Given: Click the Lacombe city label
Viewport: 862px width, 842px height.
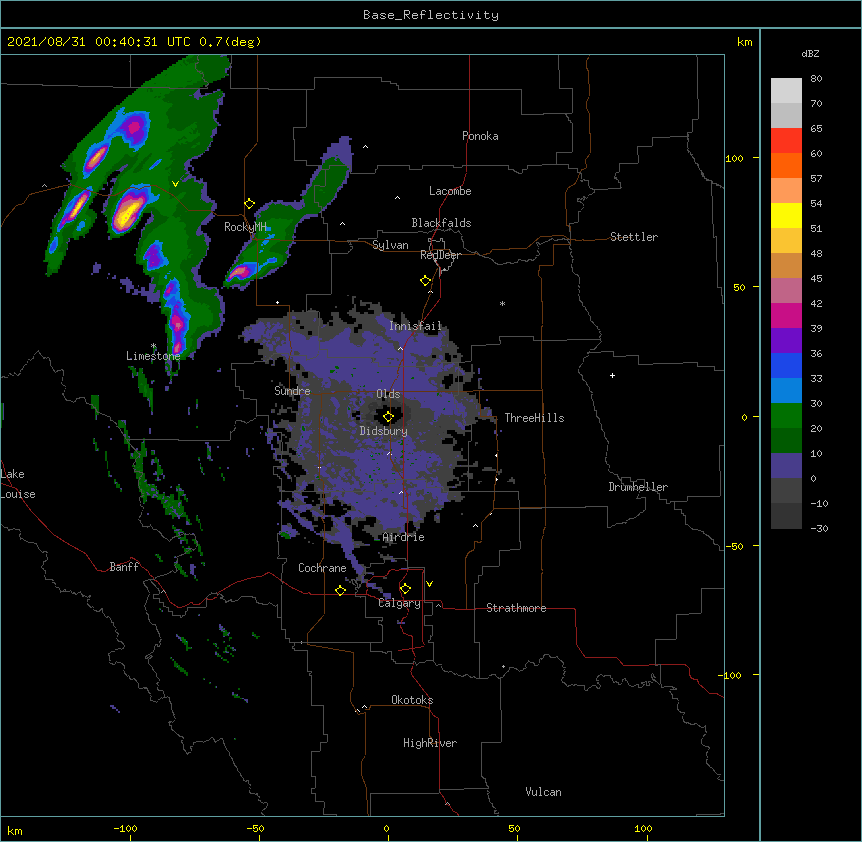Looking at the screenshot, I should tap(450, 191).
